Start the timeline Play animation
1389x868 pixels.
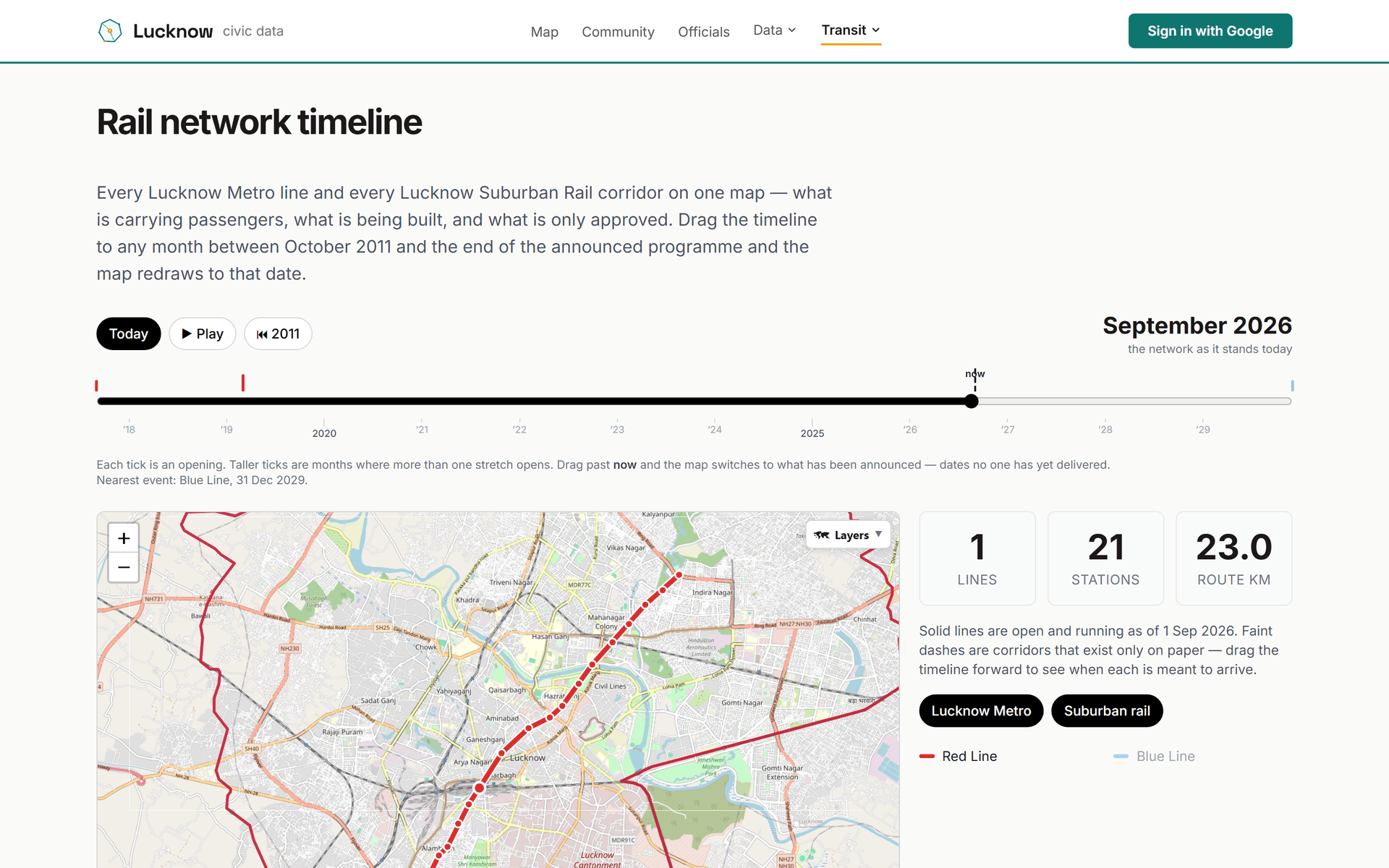[203, 333]
